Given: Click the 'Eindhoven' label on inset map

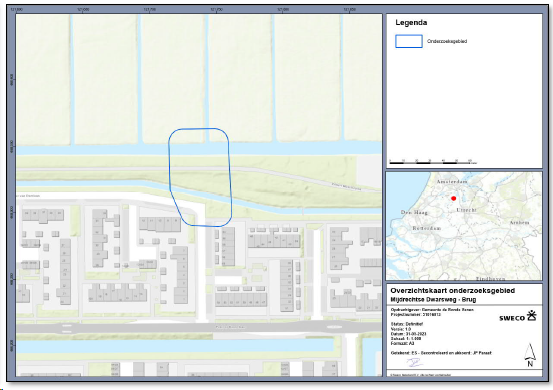Looking at the screenshot, I should [x=491, y=279].
